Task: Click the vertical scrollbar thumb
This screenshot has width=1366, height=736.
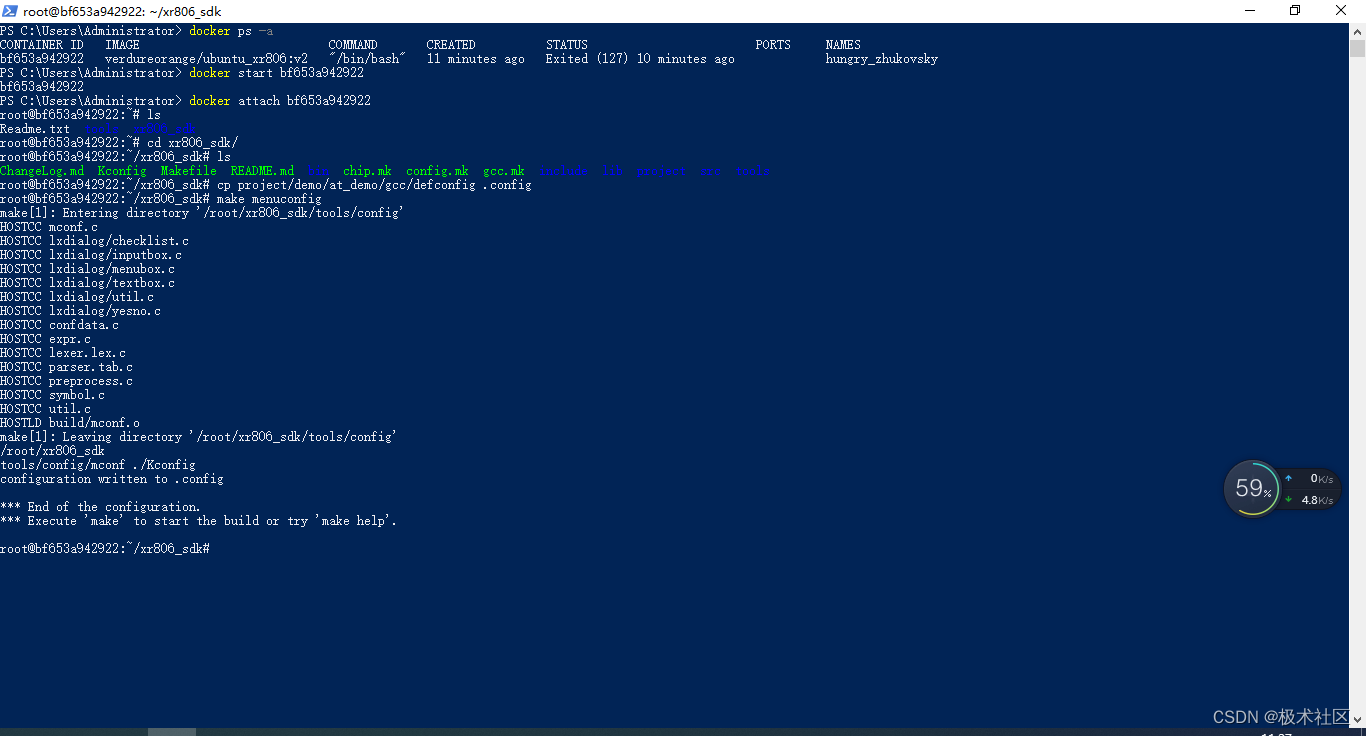Action: (1357, 49)
